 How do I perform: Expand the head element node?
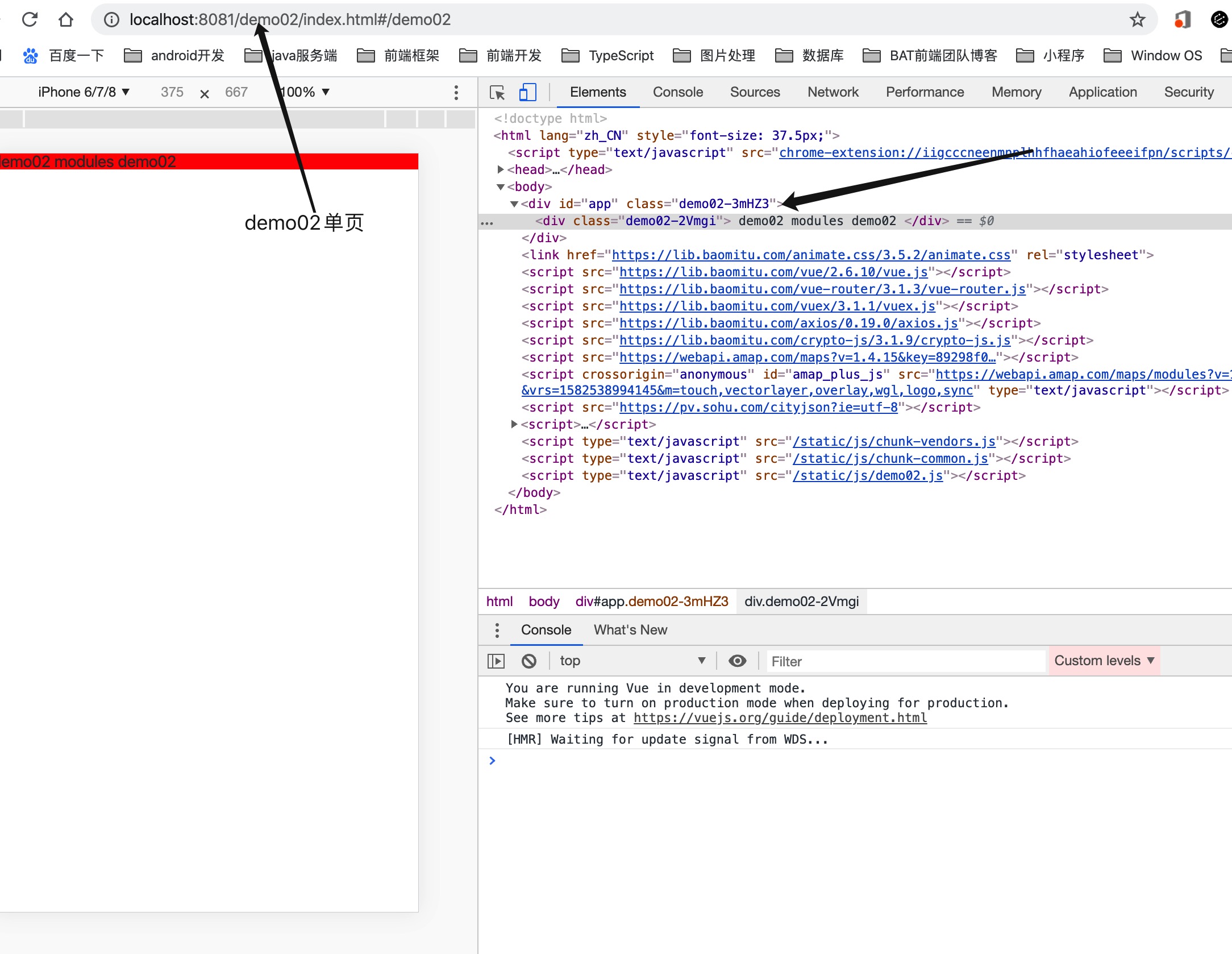pyautogui.click(x=501, y=169)
